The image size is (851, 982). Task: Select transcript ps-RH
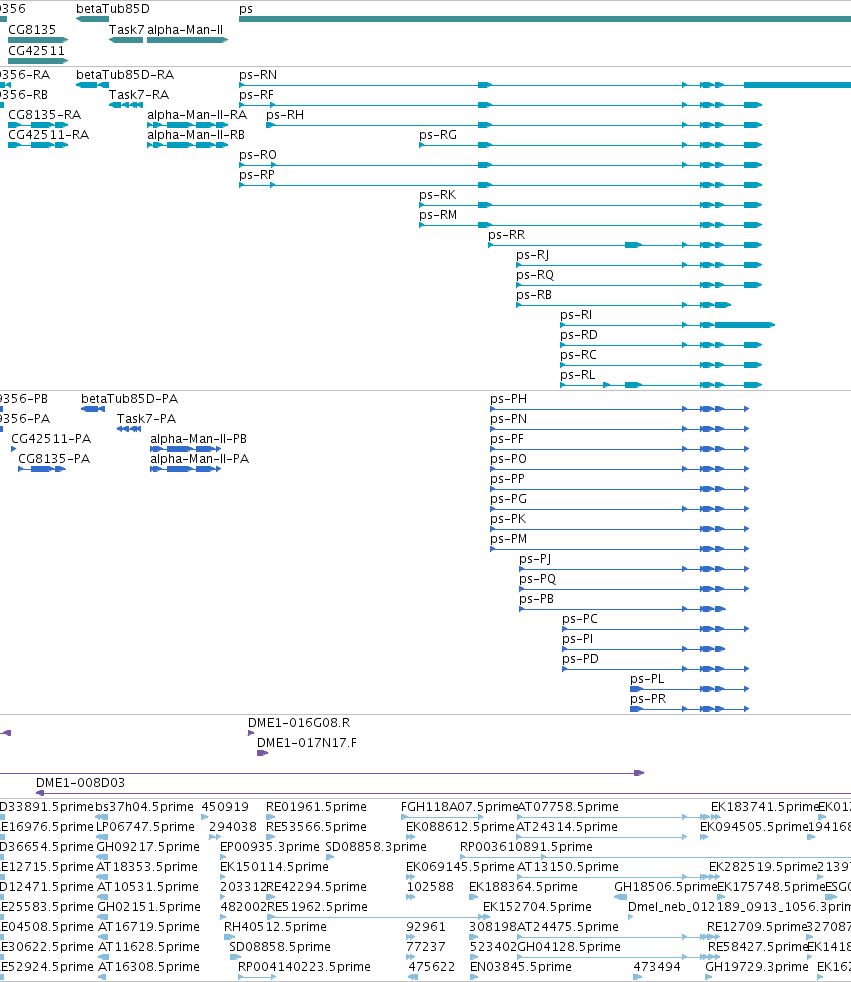[x=285, y=115]
